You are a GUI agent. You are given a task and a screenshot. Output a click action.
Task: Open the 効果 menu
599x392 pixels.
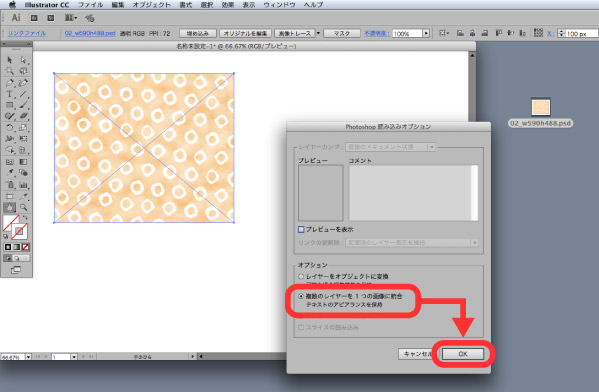click(228, 5)
